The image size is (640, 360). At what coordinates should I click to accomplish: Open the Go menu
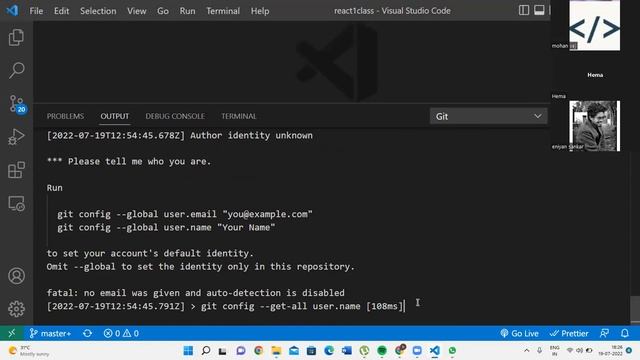point(162,11)
